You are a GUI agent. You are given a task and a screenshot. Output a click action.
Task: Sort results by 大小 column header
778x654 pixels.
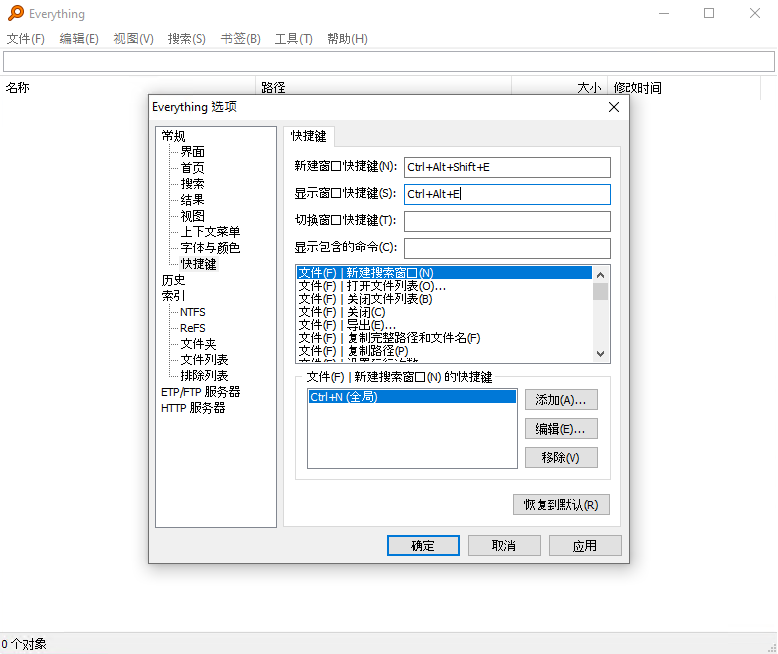point(559,87)
